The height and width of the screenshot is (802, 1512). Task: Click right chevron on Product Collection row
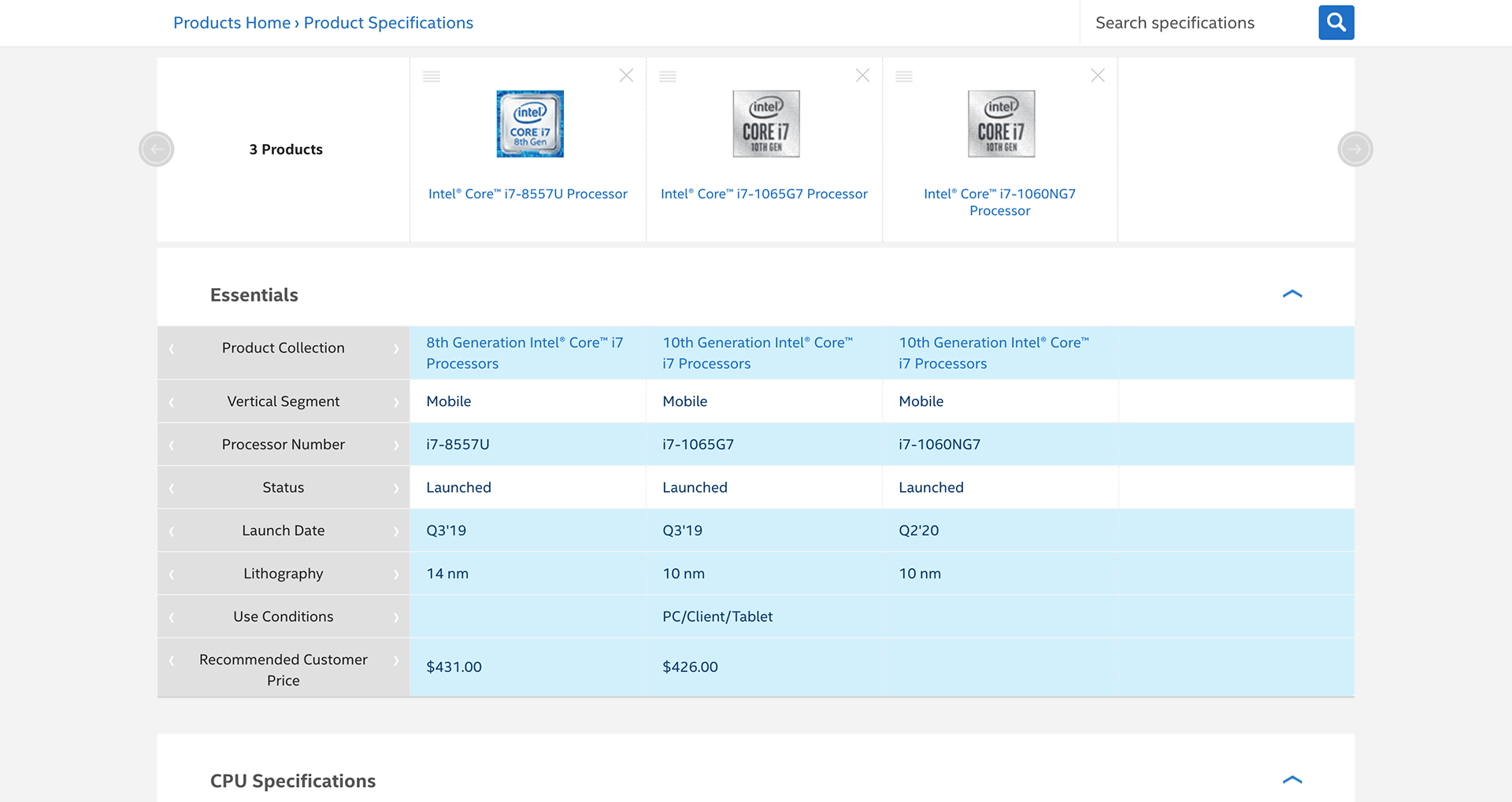(396, 349)
